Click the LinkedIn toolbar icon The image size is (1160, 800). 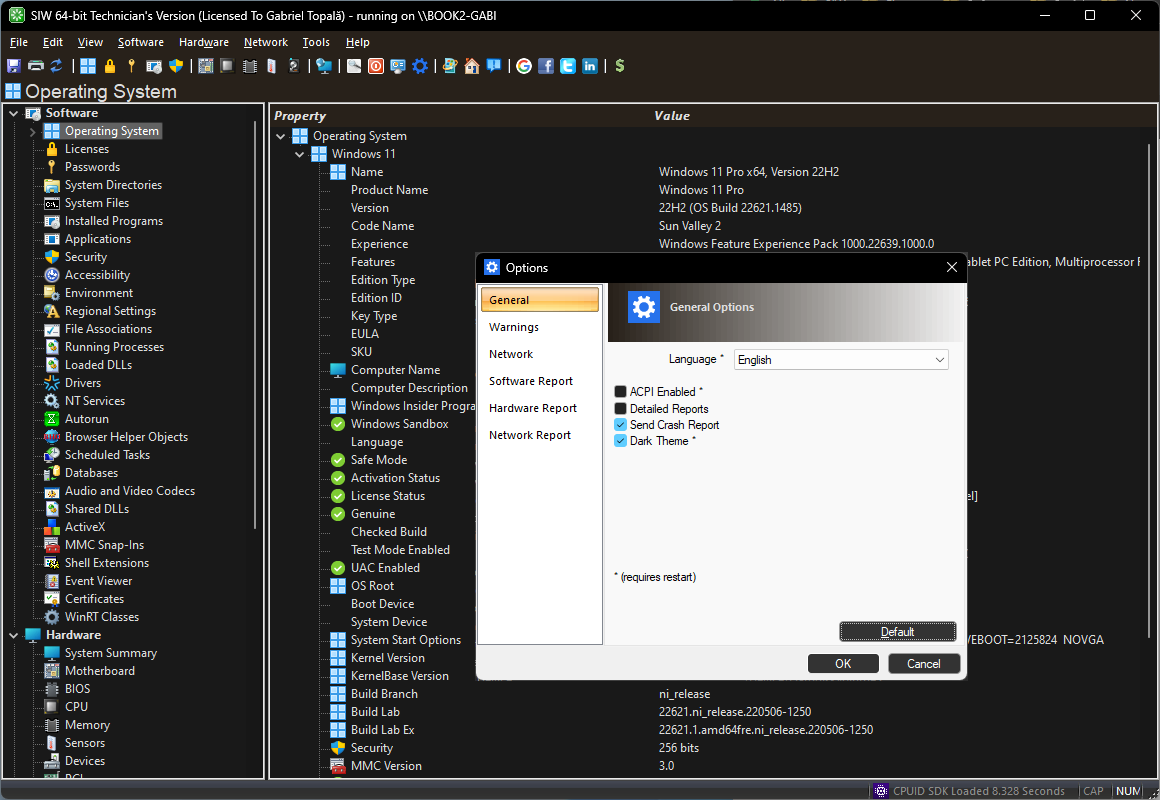point(590,66)
